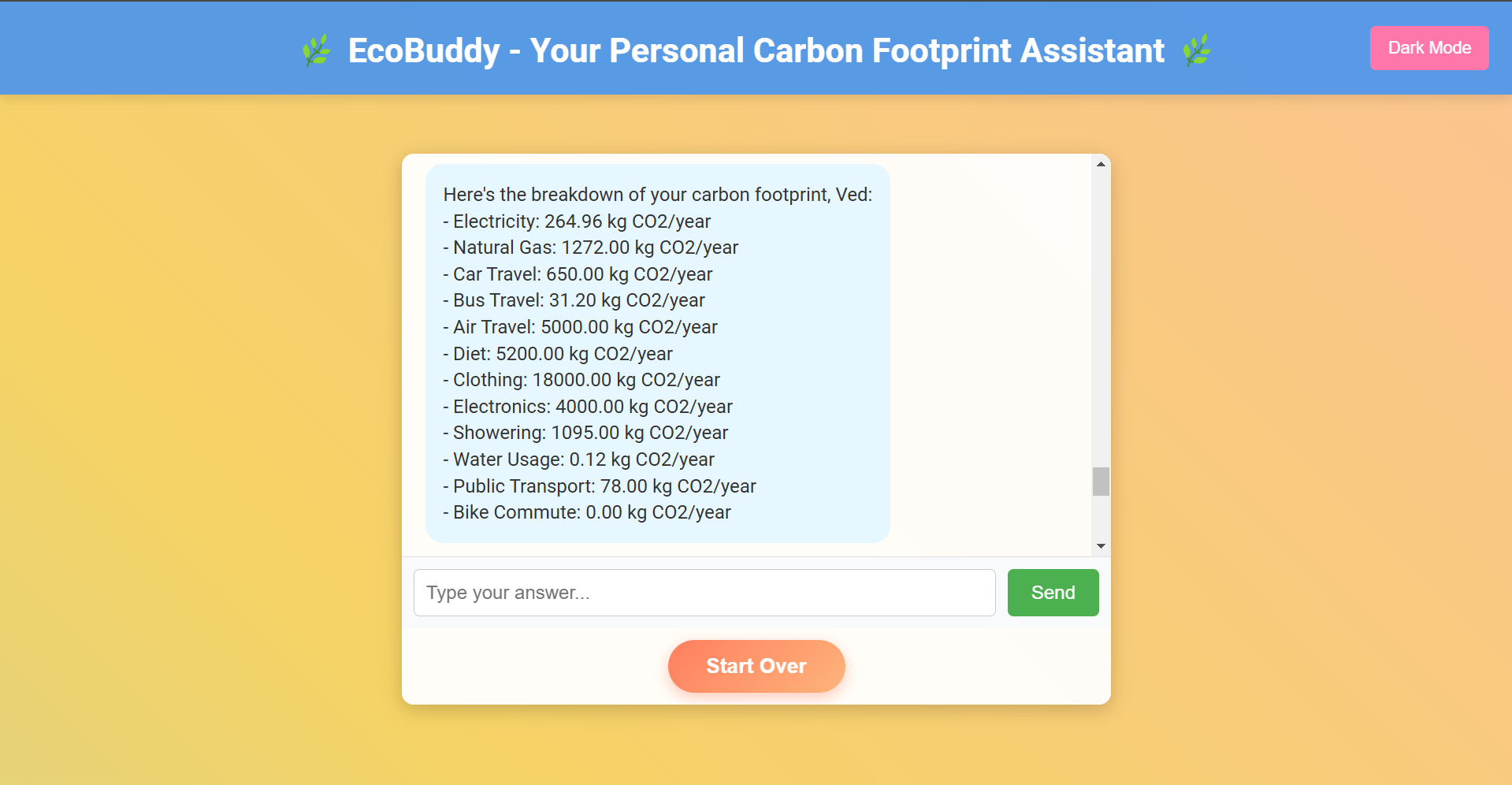Click the Air Travel 5000.00 kg entry
The width and height of the screenshot is (1512, 785).
pos(580,327)
